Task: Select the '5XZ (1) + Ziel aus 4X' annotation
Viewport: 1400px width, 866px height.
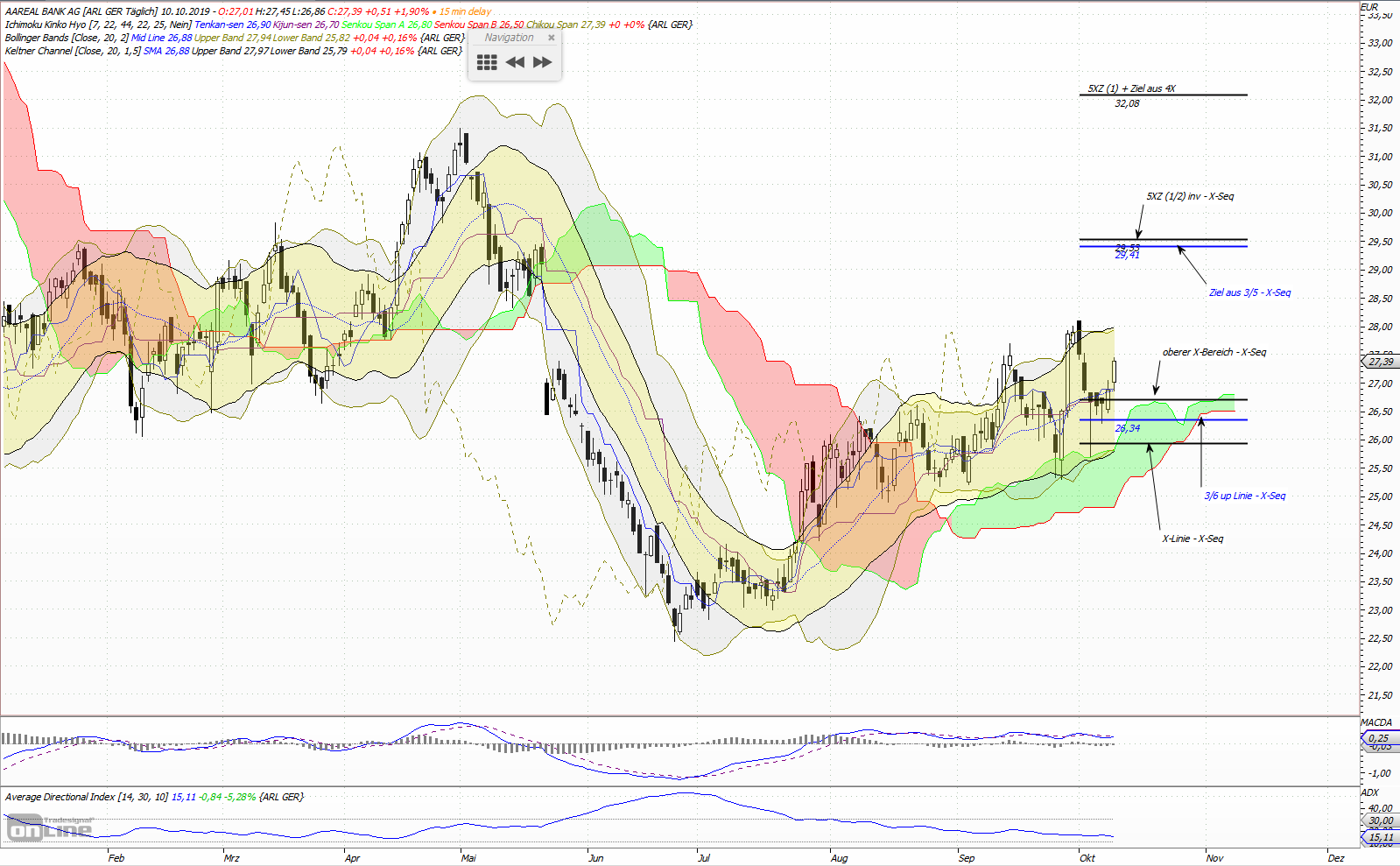Action: [x=1131, y=88]
